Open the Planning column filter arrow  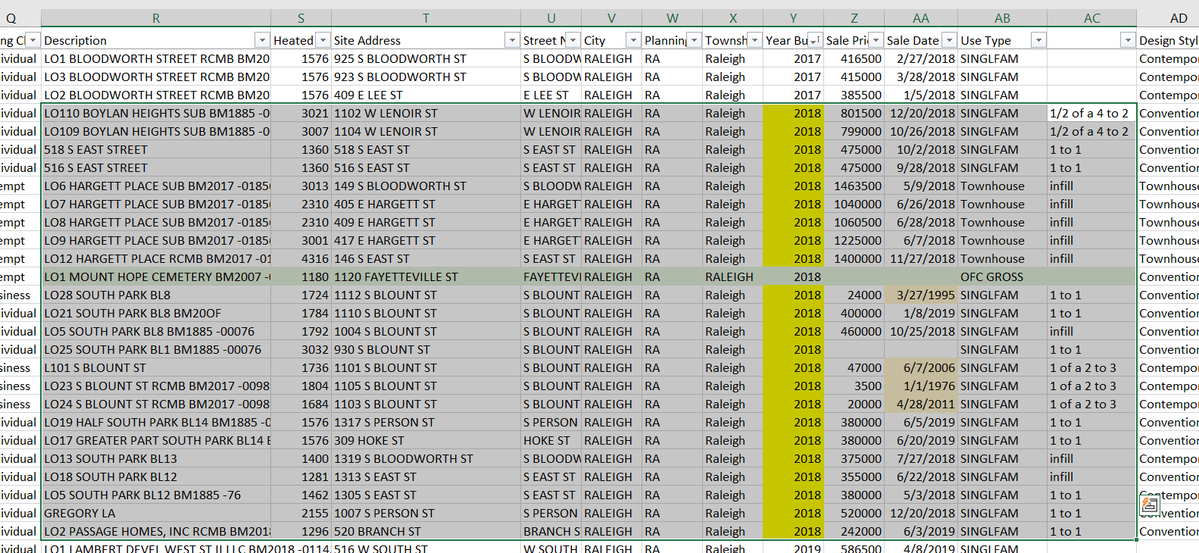pyautogui.click(x=692, y=40)
